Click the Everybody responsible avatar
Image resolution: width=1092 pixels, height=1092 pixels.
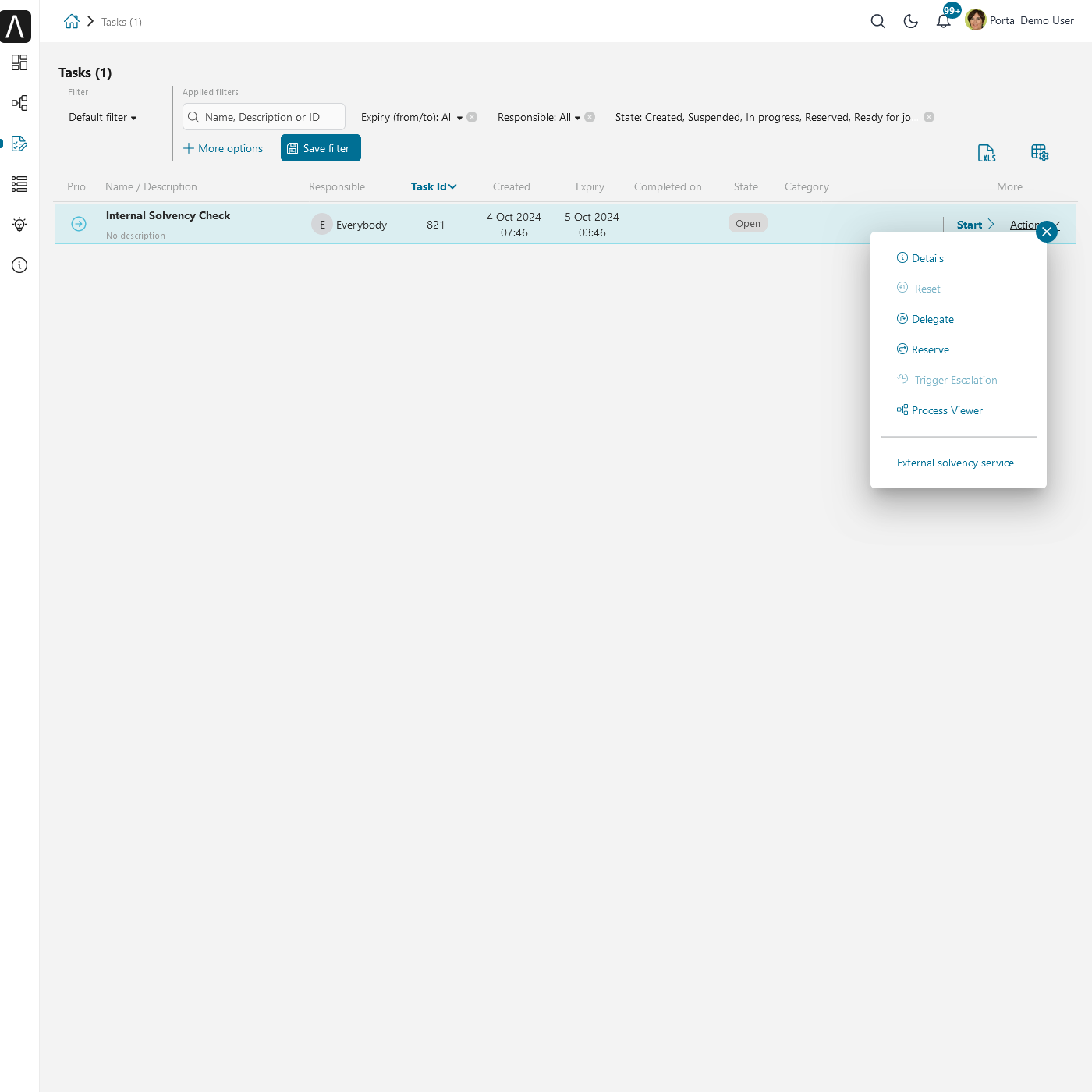click(x=322, y=225)
